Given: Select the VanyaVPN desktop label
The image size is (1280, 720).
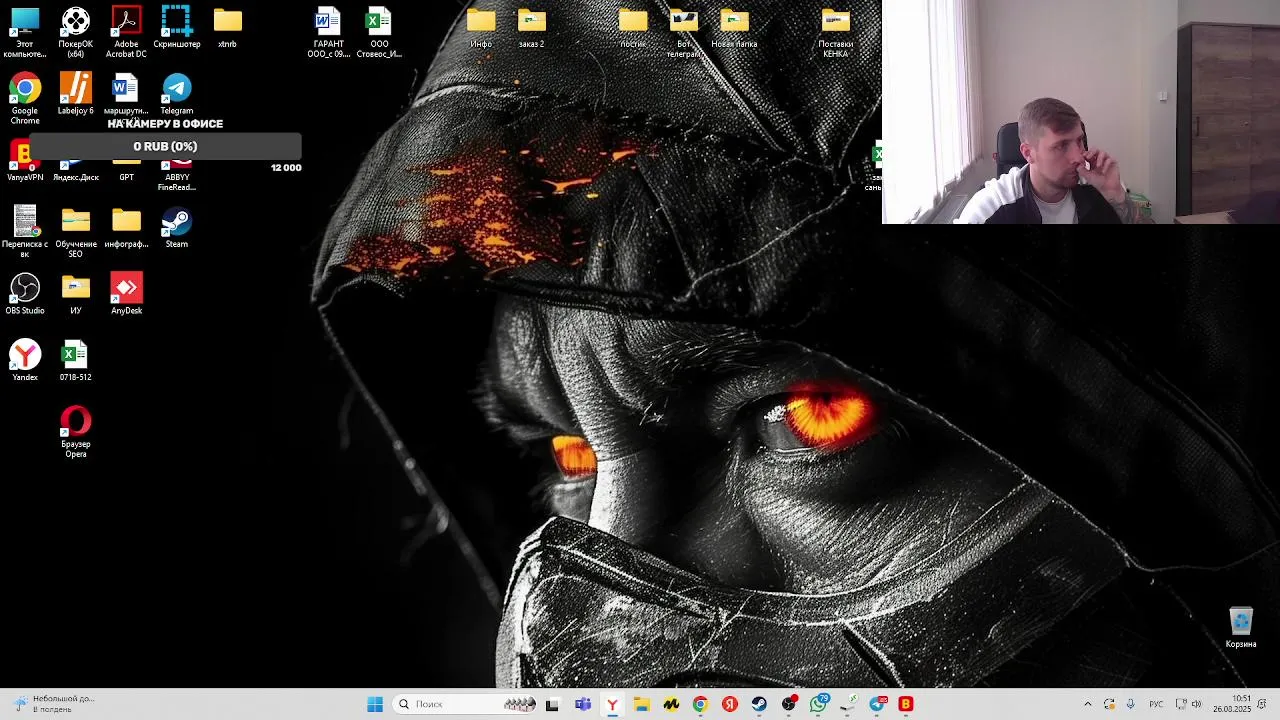Looking at the screenshot, I should click(25, 177).
